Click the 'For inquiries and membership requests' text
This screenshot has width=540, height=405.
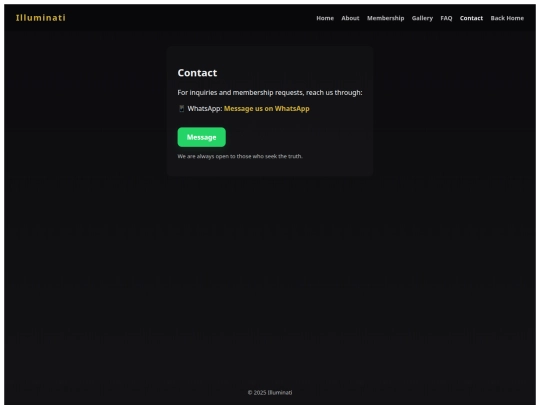[x=270, y=92]
